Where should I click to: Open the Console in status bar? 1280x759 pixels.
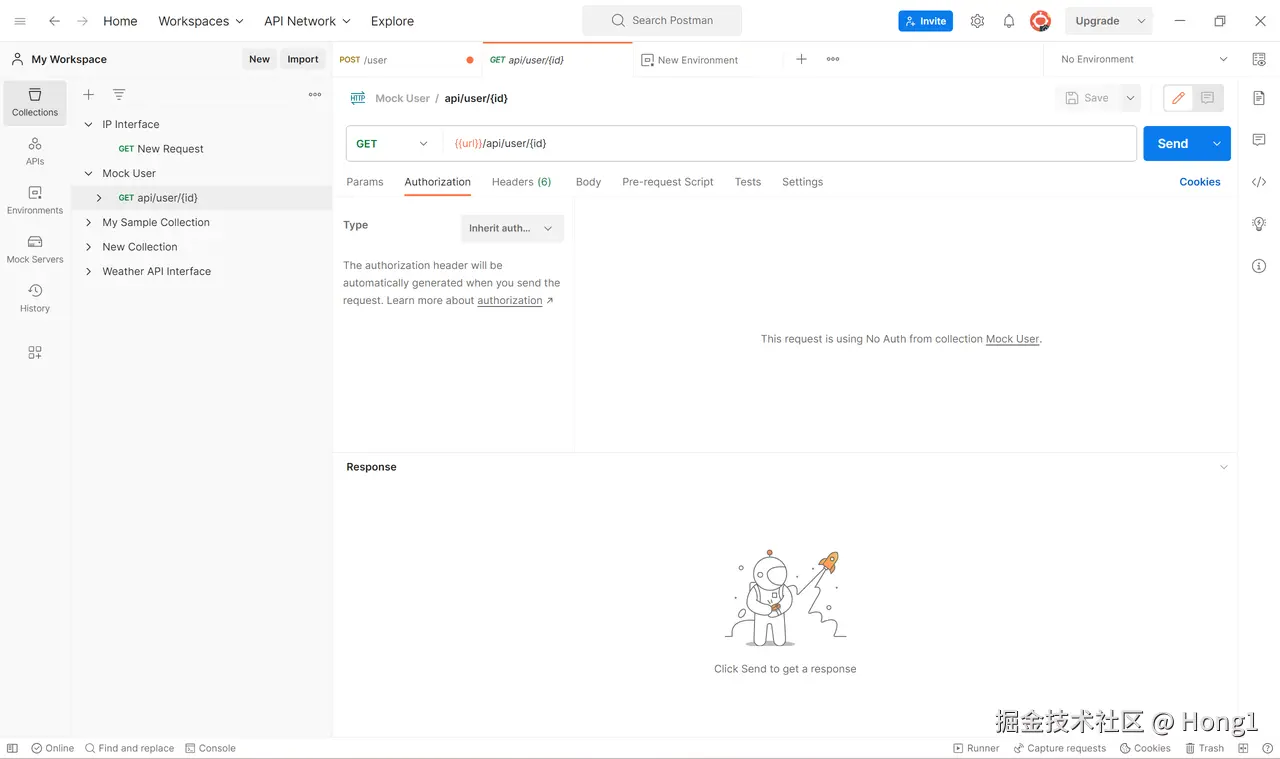click(210, 748)
